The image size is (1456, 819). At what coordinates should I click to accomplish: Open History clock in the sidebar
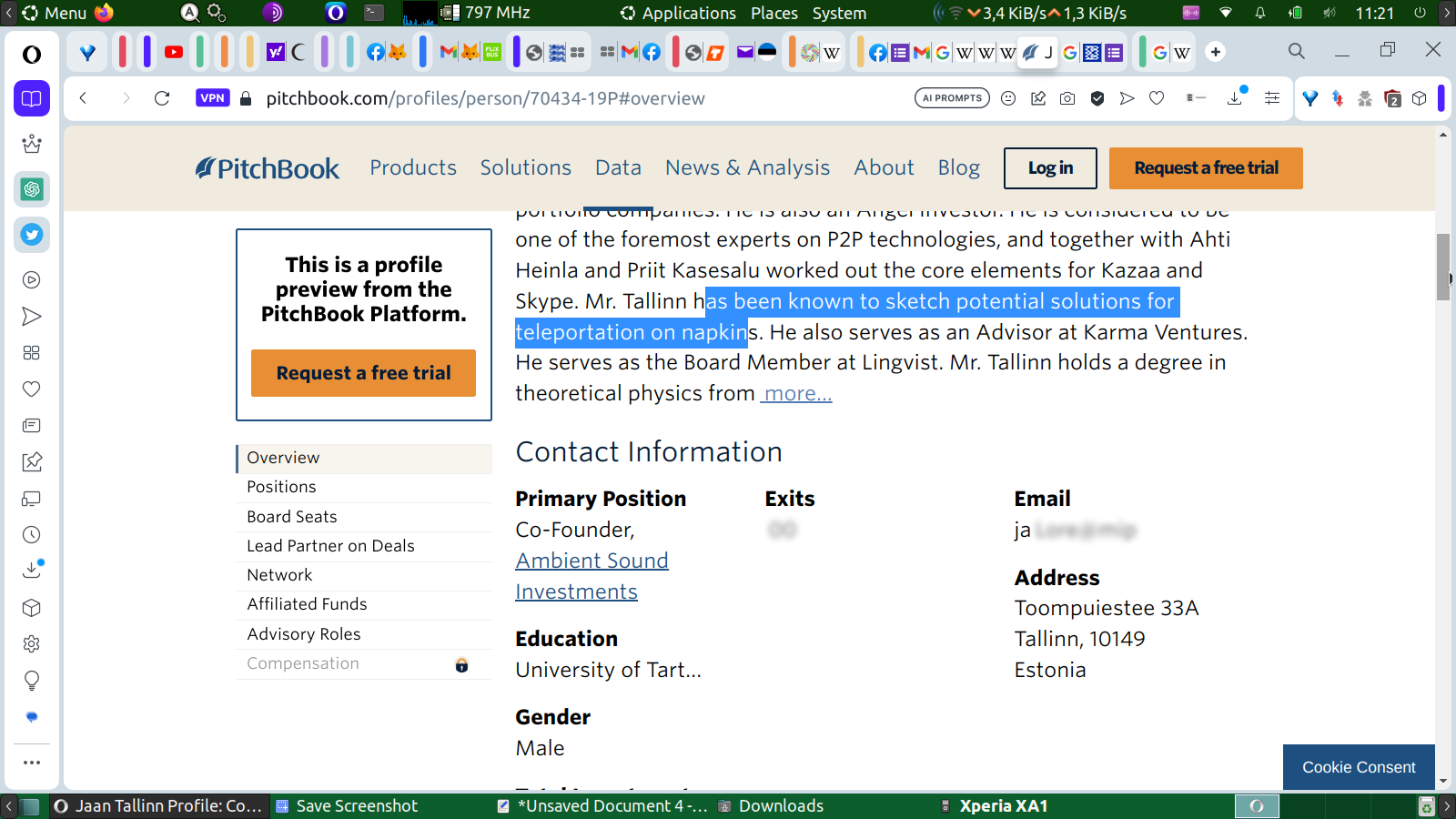pyautogui.click(x=32, y=535)
